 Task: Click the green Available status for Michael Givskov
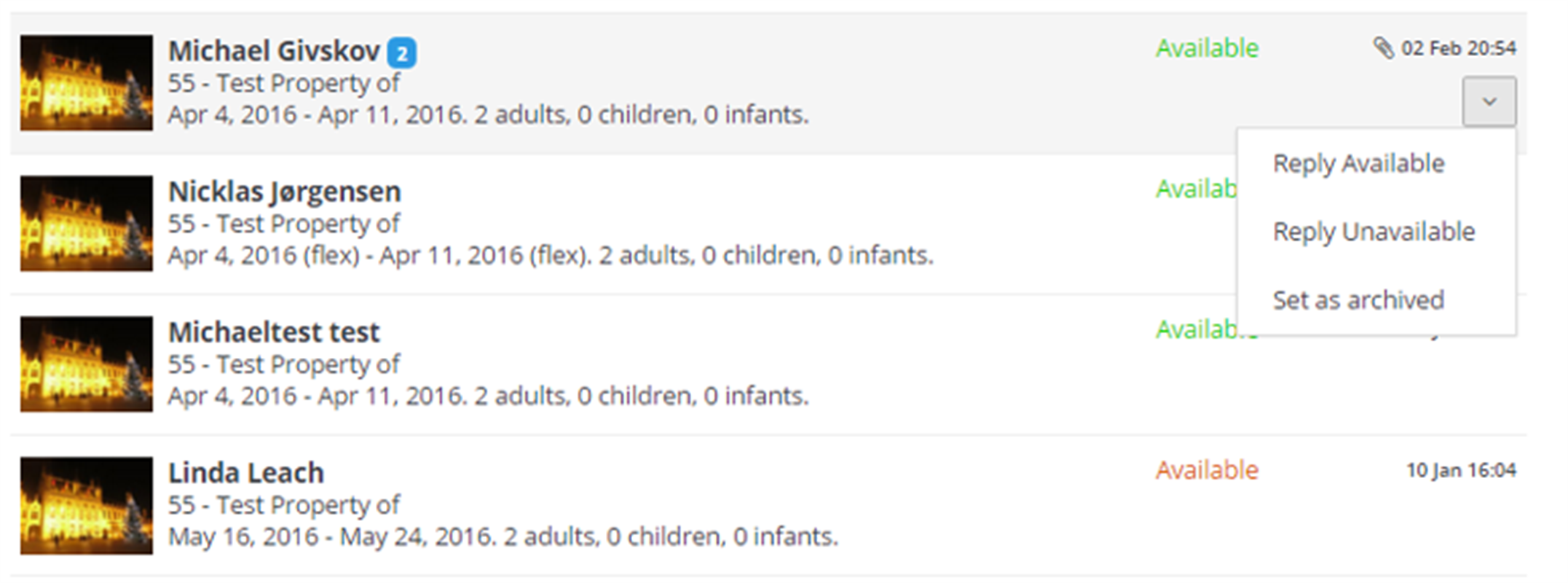click(1207, 48)
